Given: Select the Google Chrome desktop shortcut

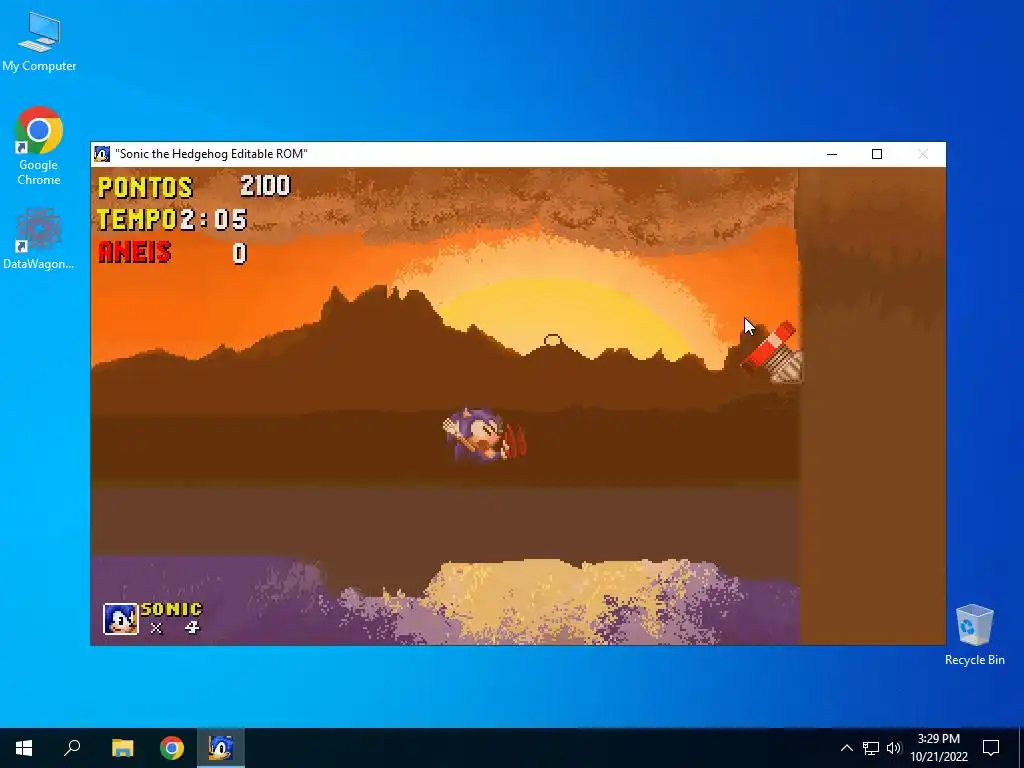Looking at the screenshot, I should 39,146.
